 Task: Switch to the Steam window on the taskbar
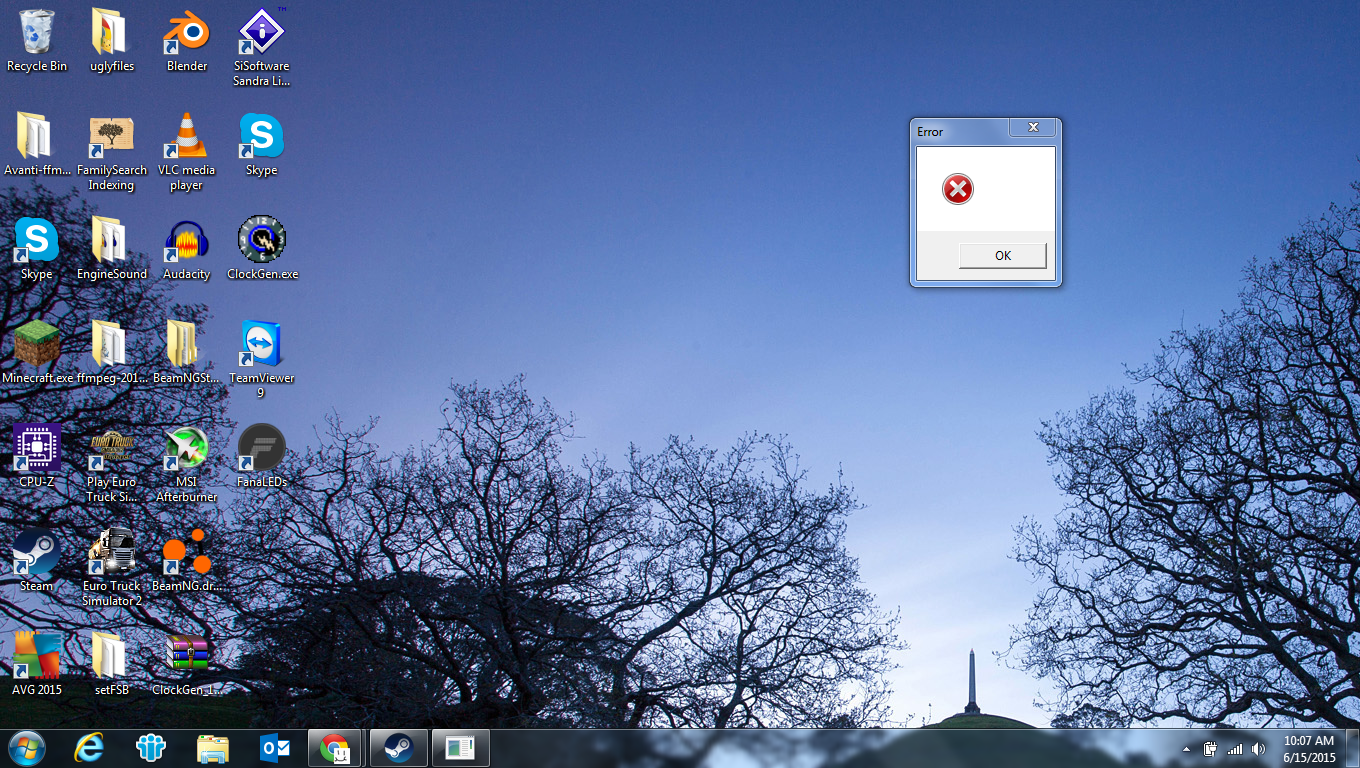398,748
